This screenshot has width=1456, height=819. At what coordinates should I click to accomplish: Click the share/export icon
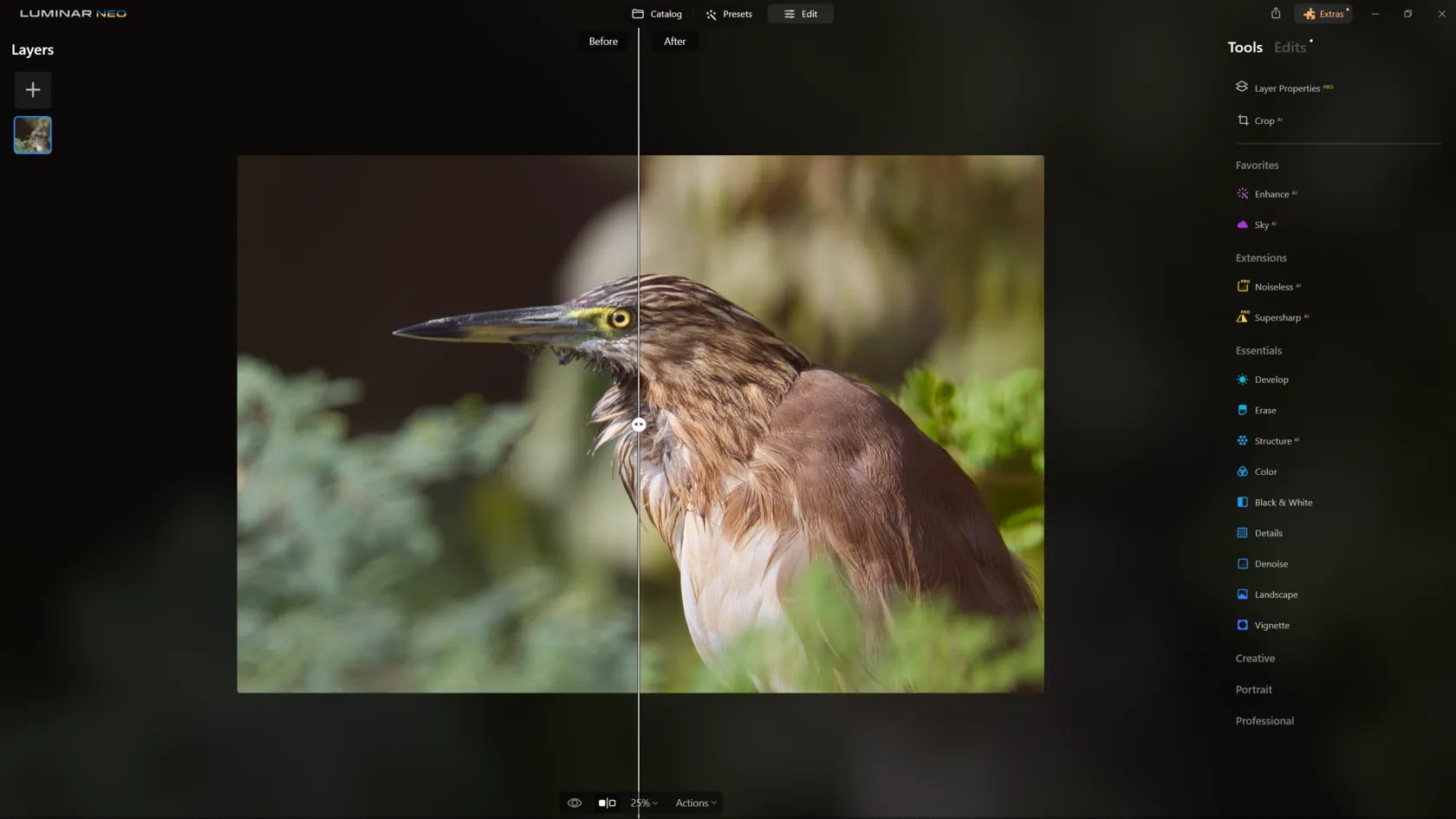click(x=1275, y=14)
